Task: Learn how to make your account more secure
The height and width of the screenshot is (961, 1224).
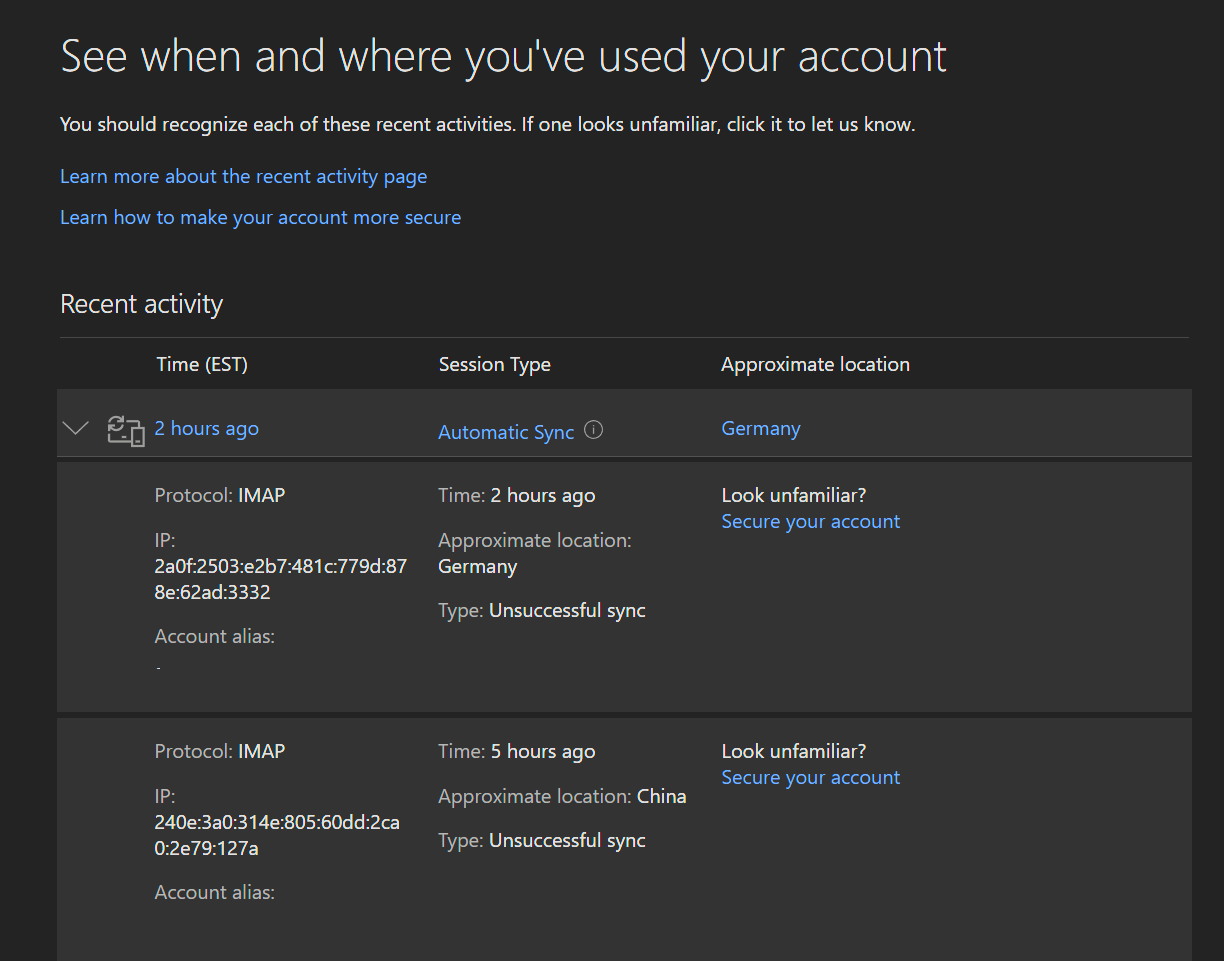Action: pos(260,217)
